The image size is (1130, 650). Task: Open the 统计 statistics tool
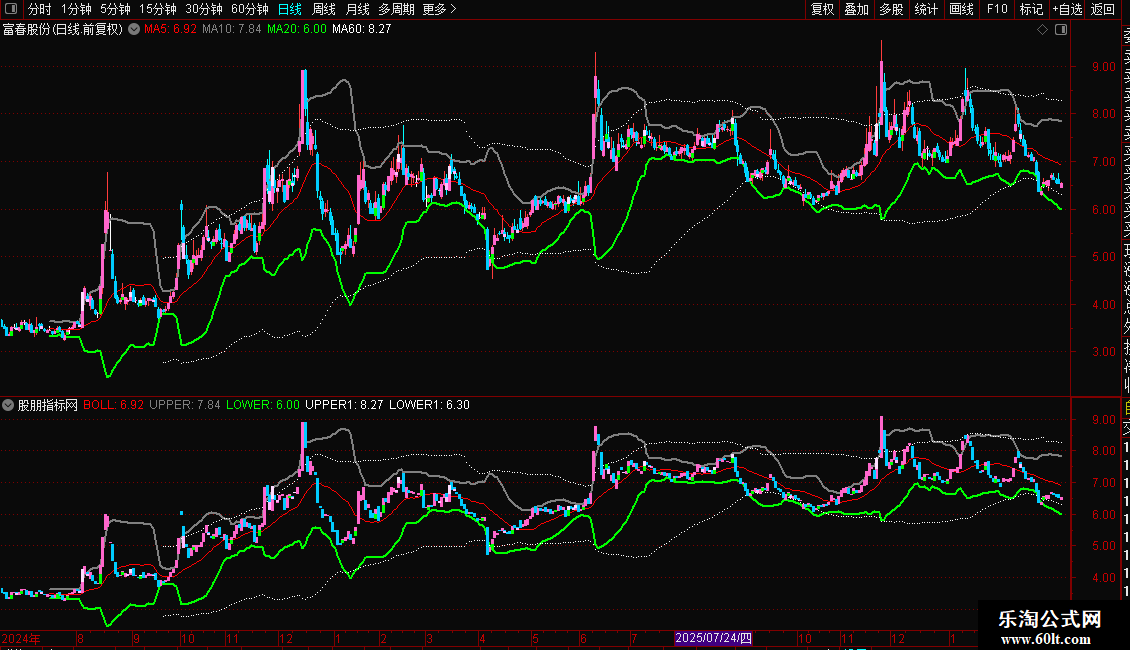(x=926, y=9)
